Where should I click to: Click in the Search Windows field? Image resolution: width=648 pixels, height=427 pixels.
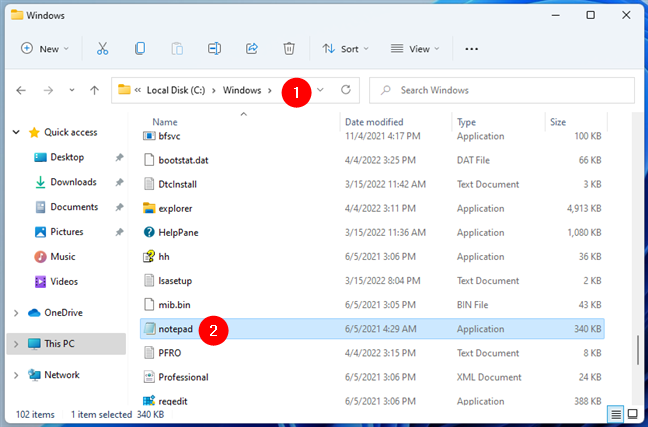point(502,90)
